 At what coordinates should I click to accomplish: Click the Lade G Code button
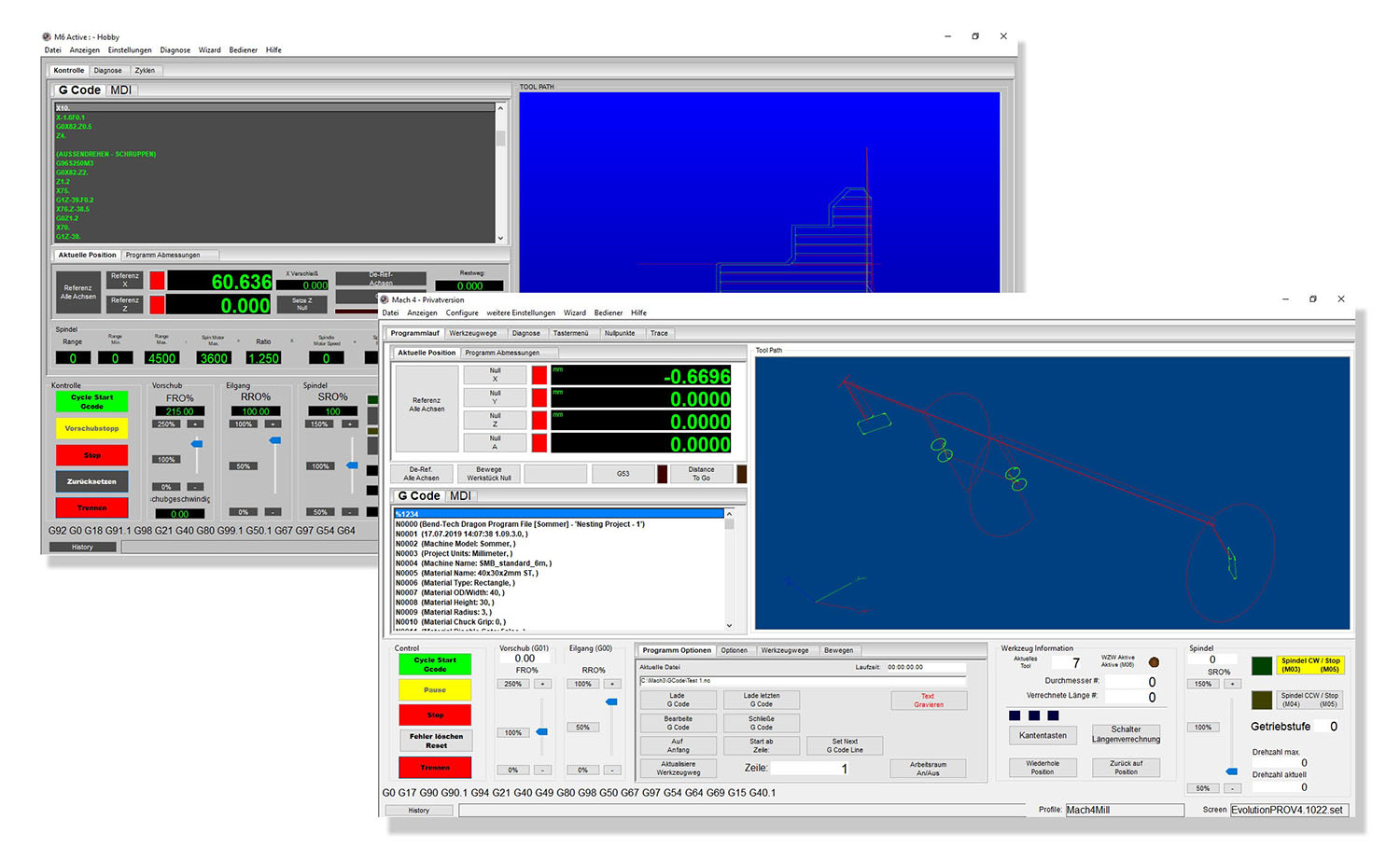pos(678,700)
